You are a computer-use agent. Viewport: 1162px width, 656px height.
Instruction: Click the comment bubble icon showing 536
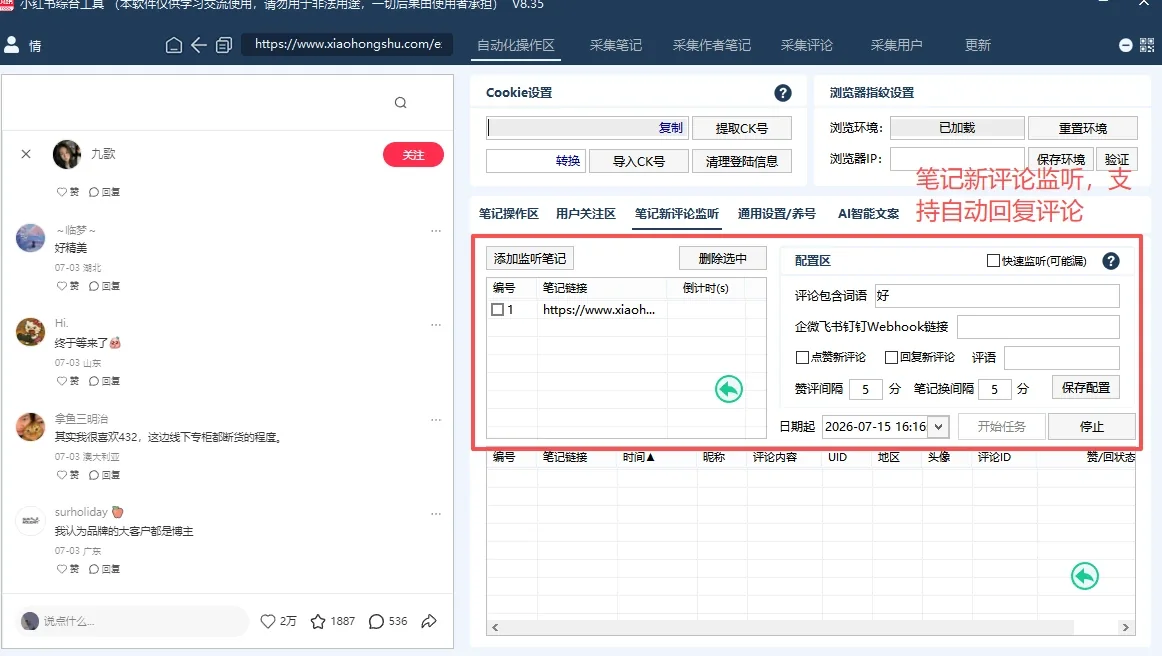pyautogui.click(x=376, y=621)
